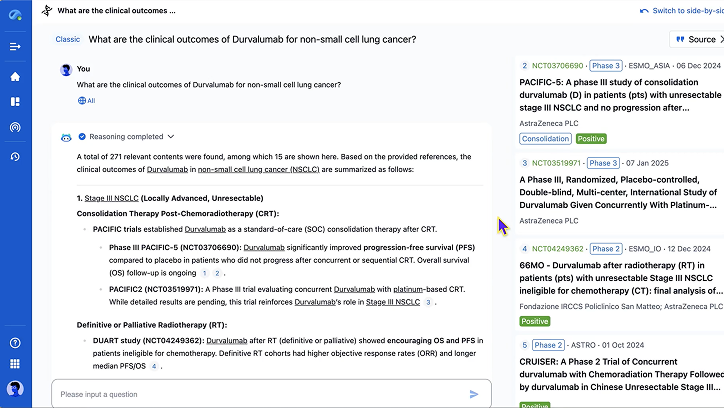724x408 pixels.
Task: Open the history clock icon in sidebar
Action: pos(15,156)
